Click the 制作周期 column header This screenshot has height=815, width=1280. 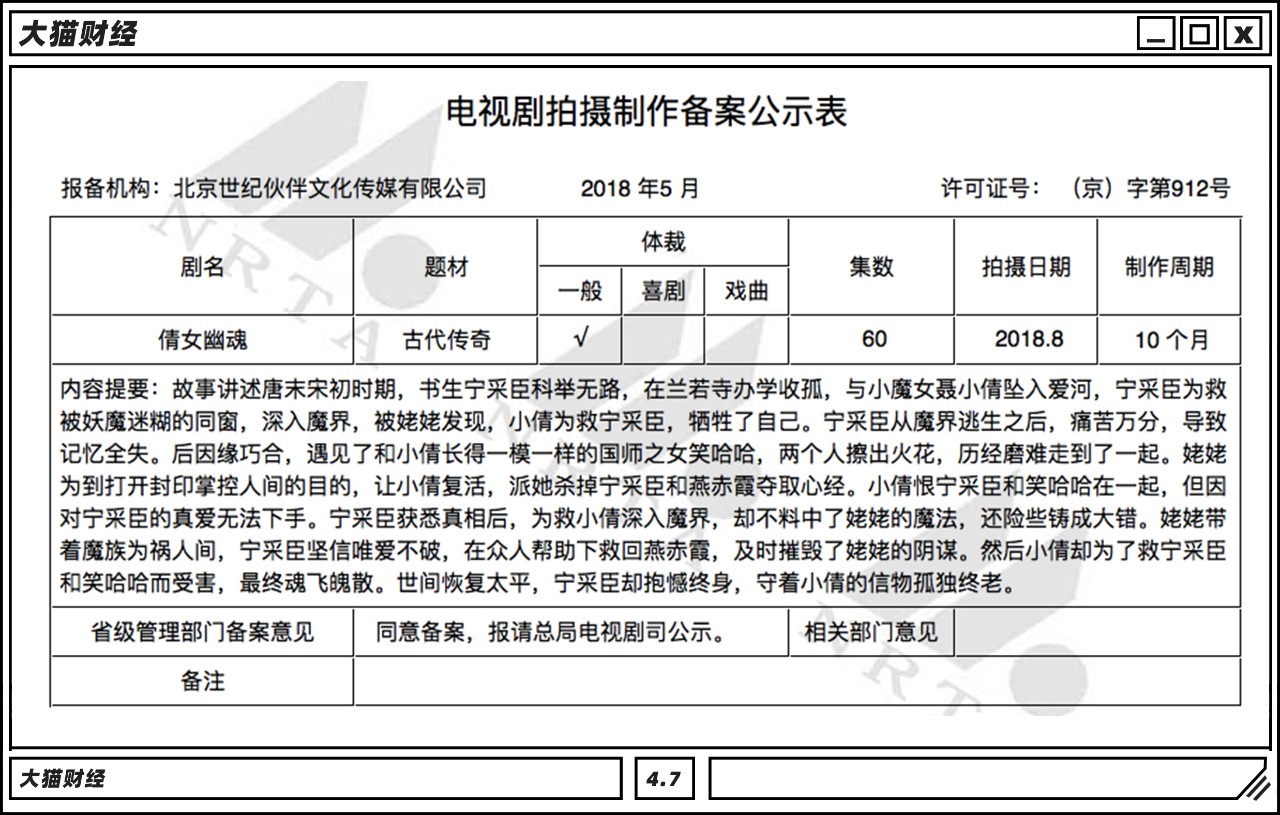tap(1169, 266)
